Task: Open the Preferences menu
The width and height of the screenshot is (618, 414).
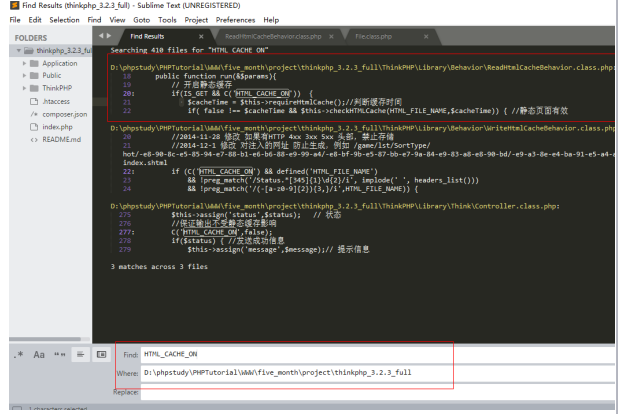Action: point(235,20)
